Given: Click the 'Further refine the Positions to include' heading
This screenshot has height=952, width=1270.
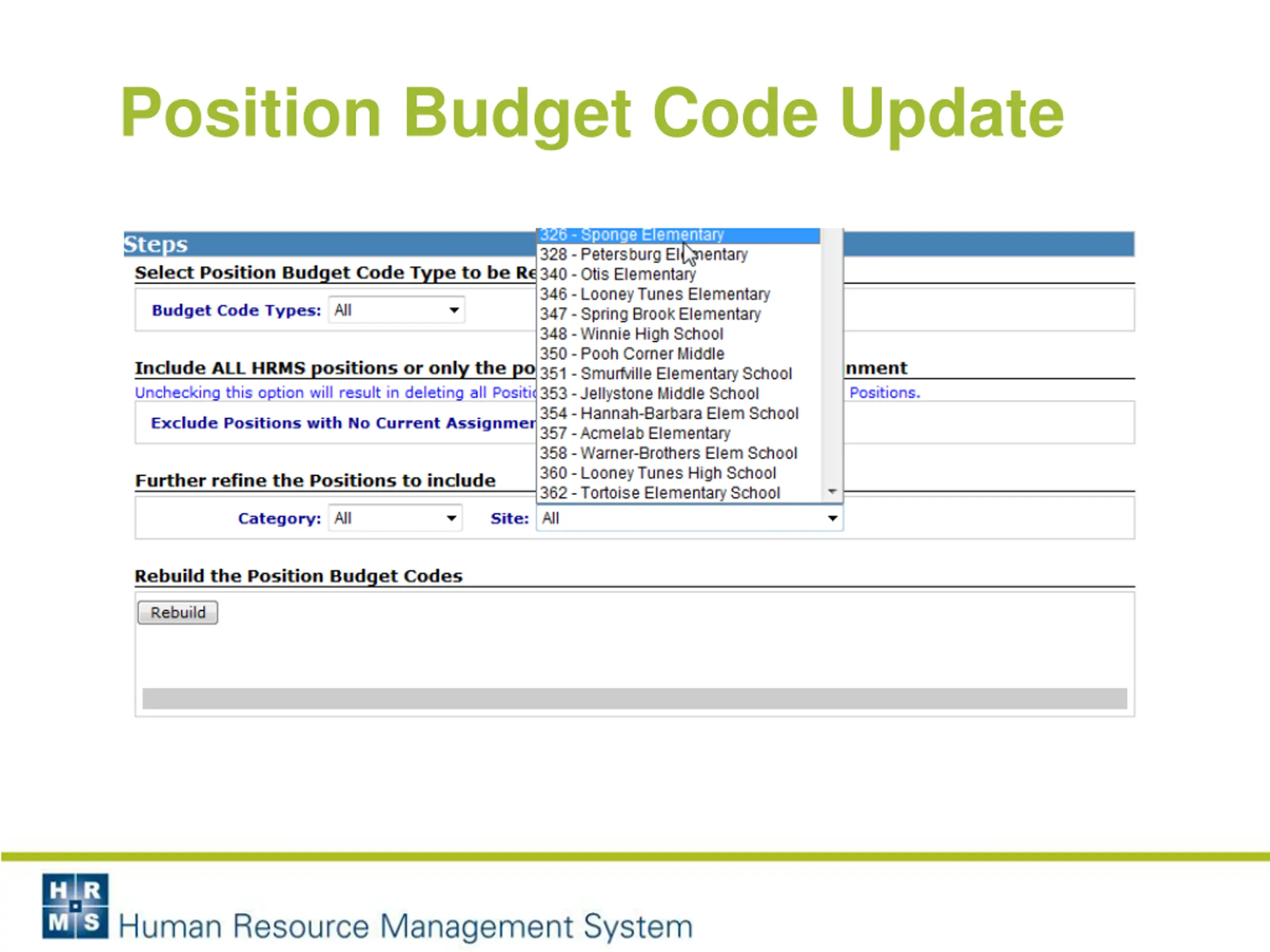Looking at the screenshot, I should pos(315,481).
